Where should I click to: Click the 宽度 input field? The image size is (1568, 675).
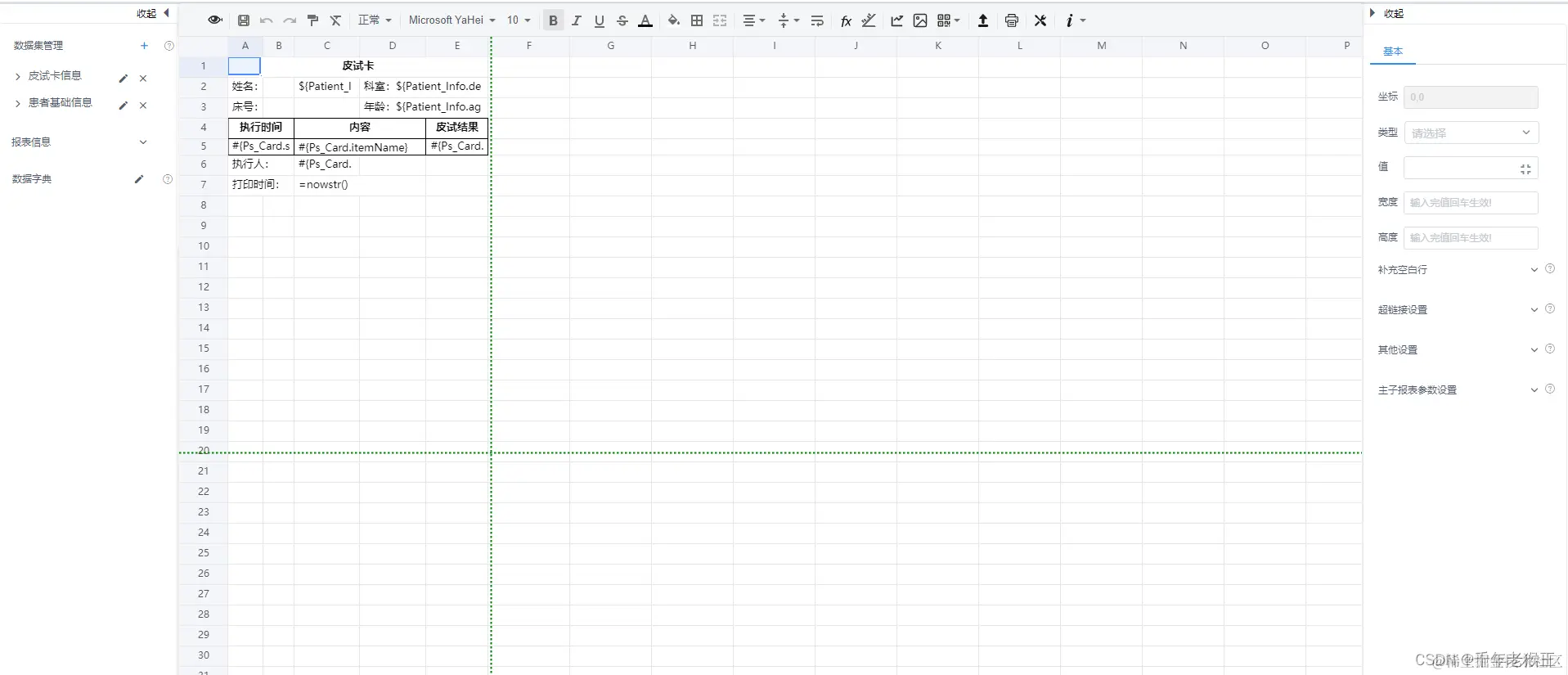coord(1471,202)
